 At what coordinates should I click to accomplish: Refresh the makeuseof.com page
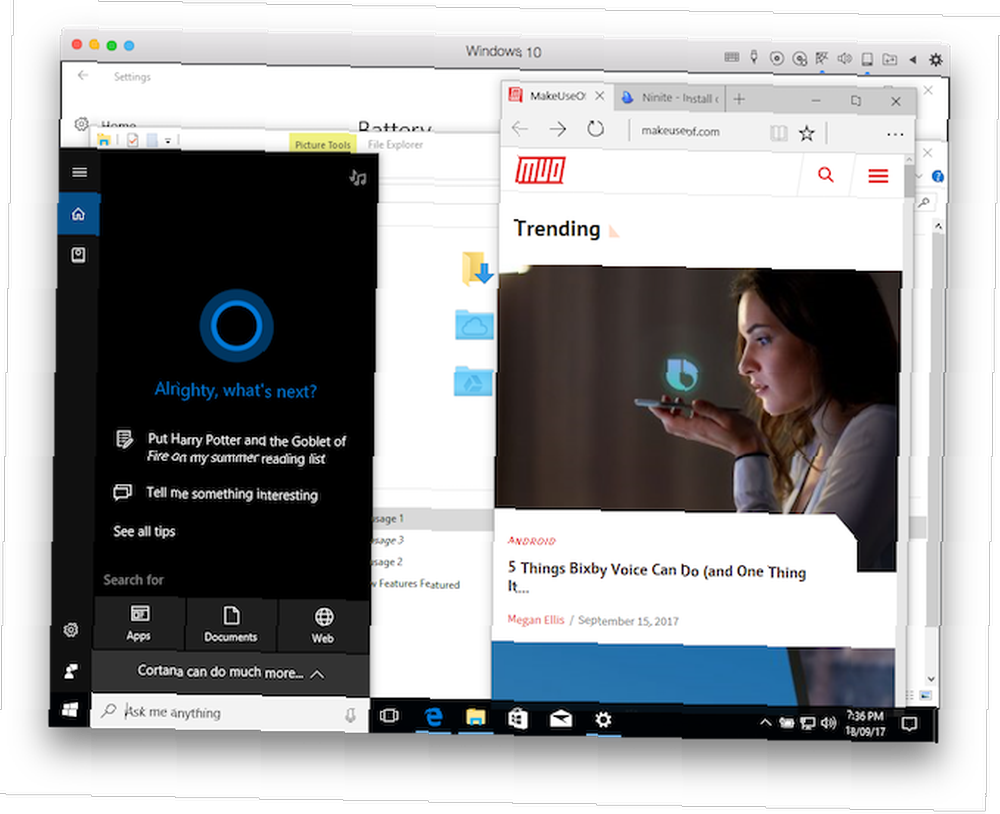click(x=595, y=129)
